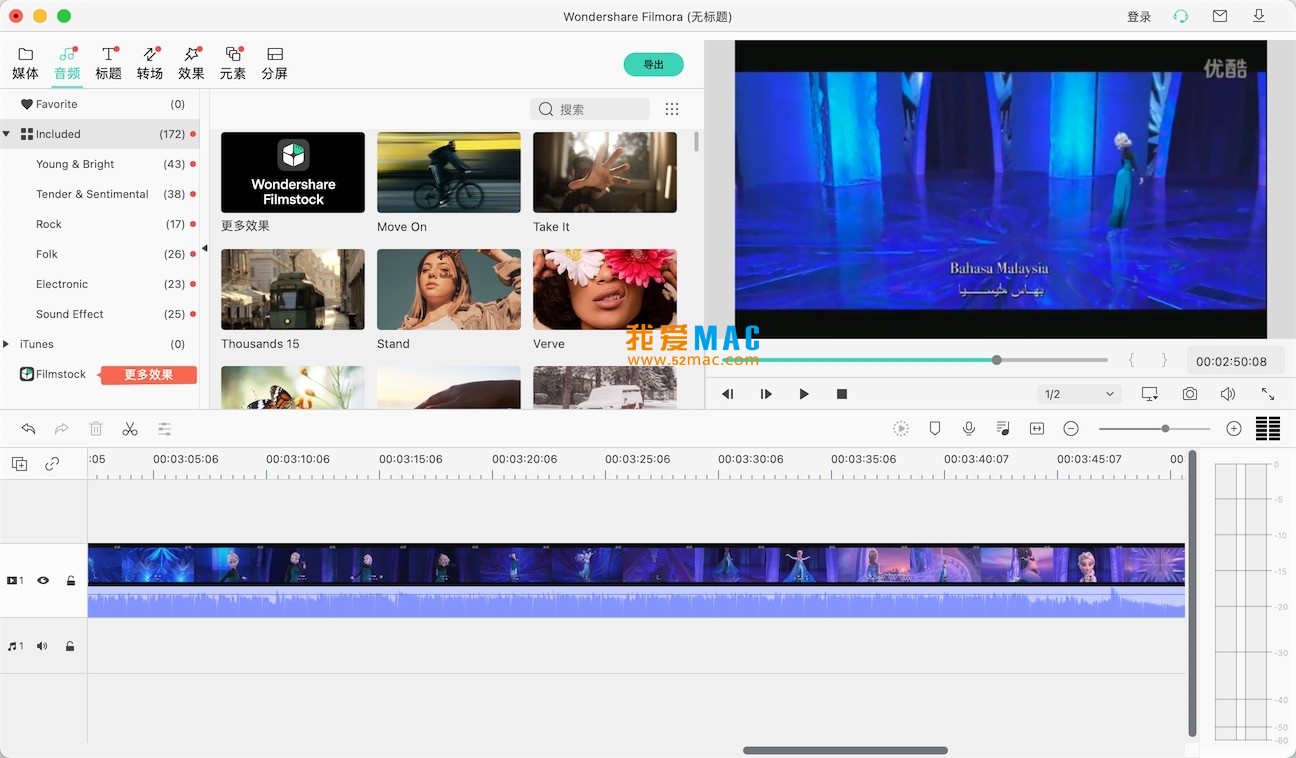
Task: Set the mark-in left brace point
Action: click(1132, 360)
